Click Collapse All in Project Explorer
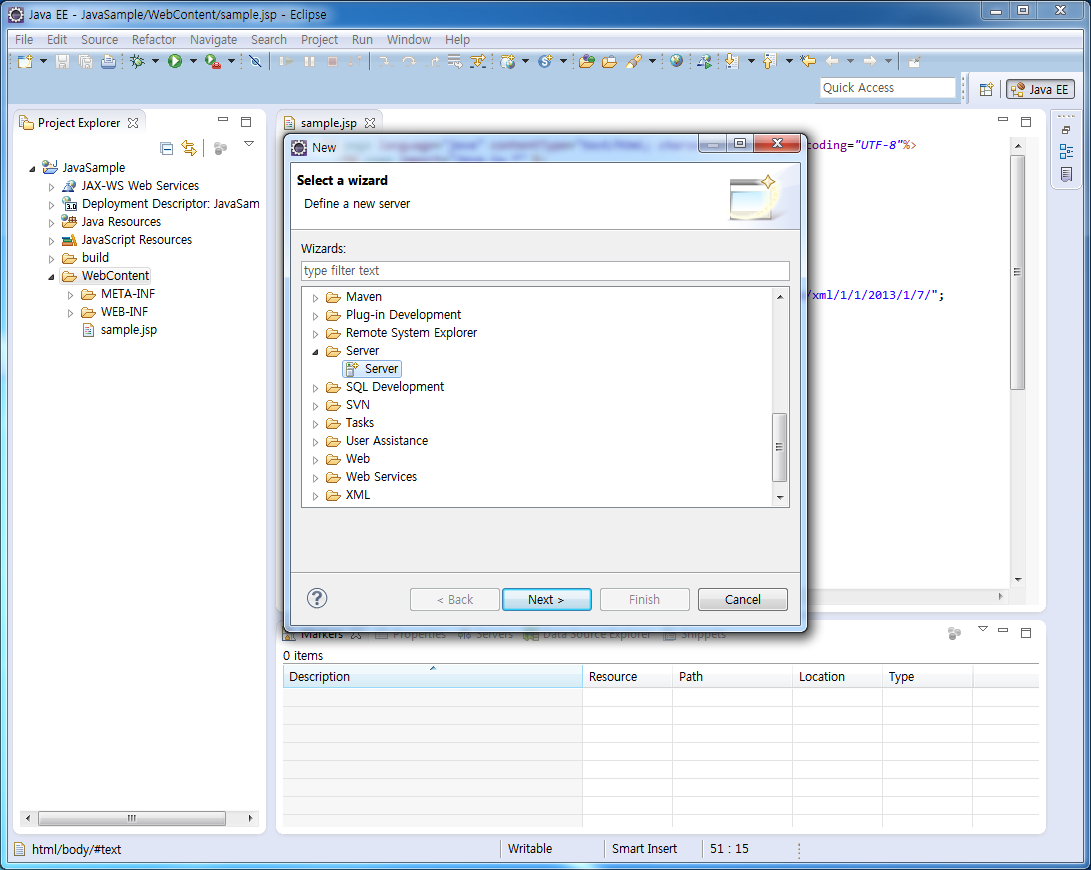Screen dimensions: 1091x870 pos(167,148)
